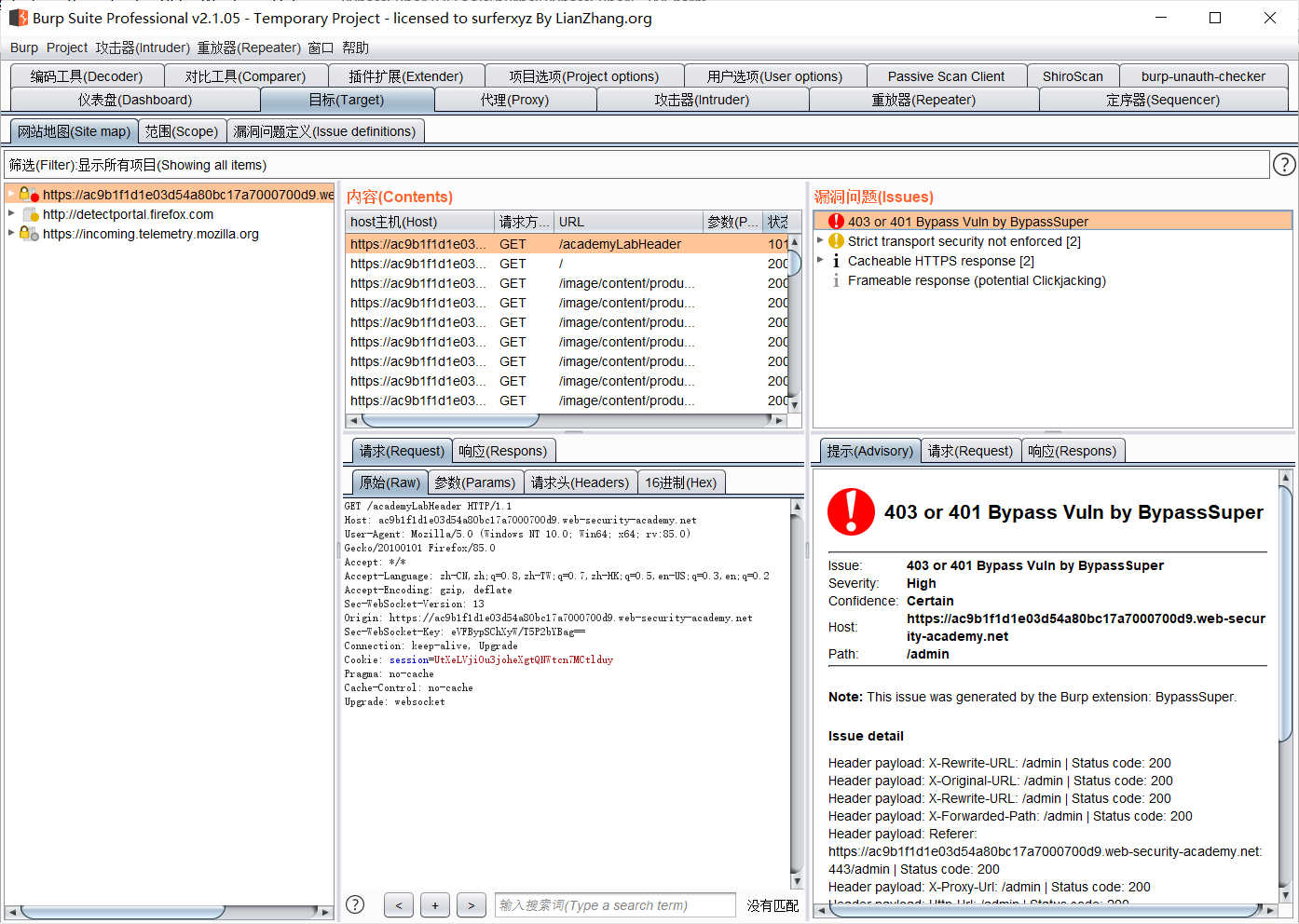The height and width of the screenshot is (924, 1299).
Task: Open 请求(Request) tab in issue pane
Action: 970,451
